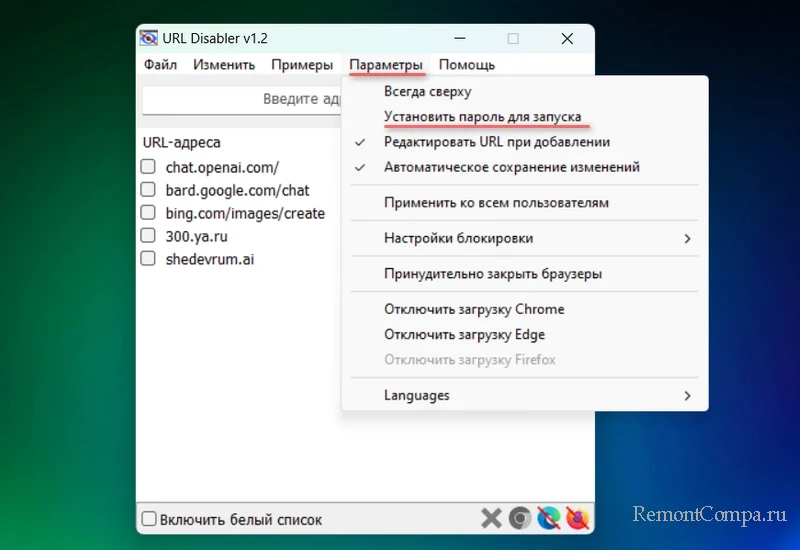The image size is (800, 550).
Task: Click Отключить загрузку Chrome
Action: click(x=474, y=309)
